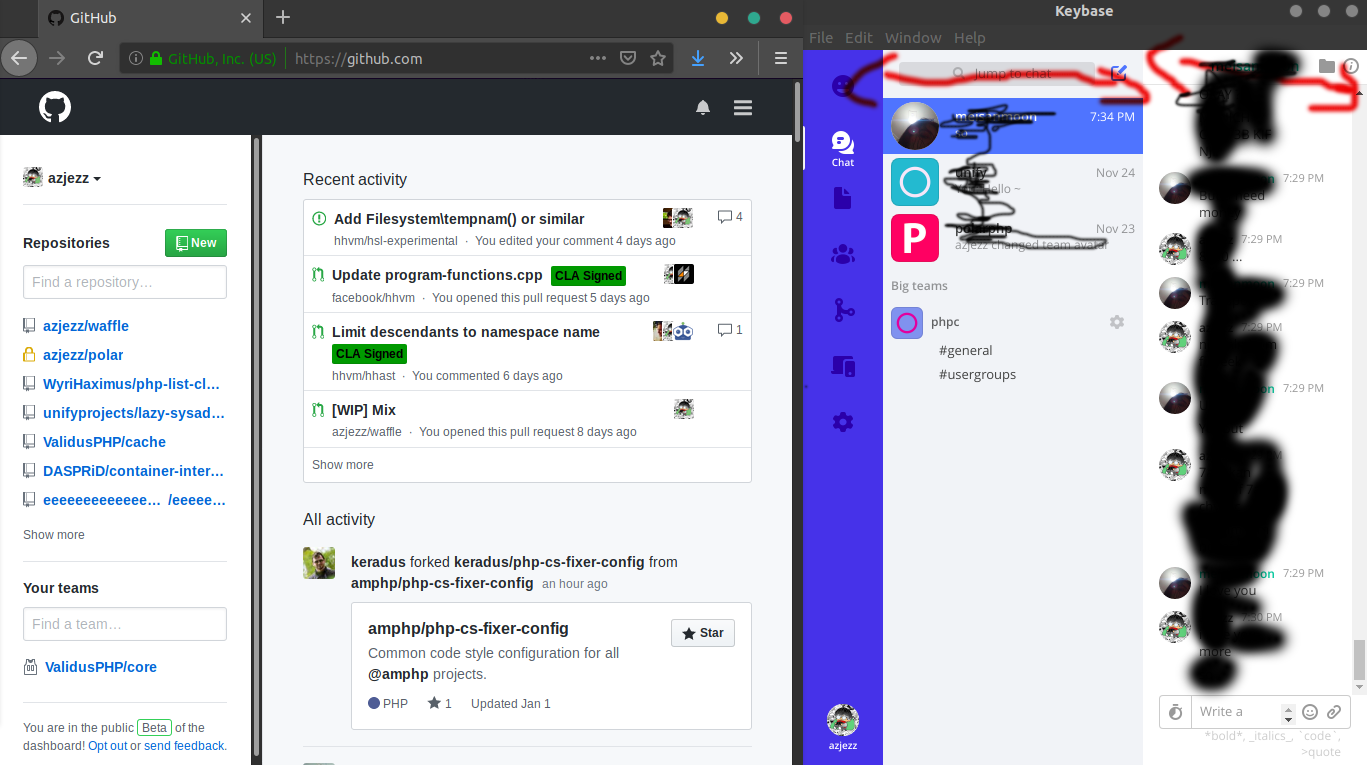The image size is (1371, 768).
Task: Open ValidusPHP/cache repository link
Action: tap(104, 442)
